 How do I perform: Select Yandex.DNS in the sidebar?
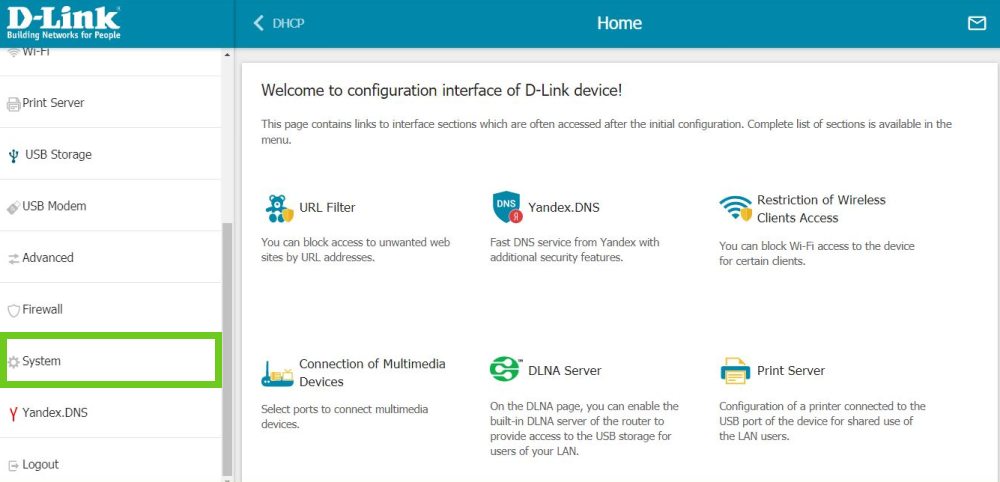pos(56,413)
